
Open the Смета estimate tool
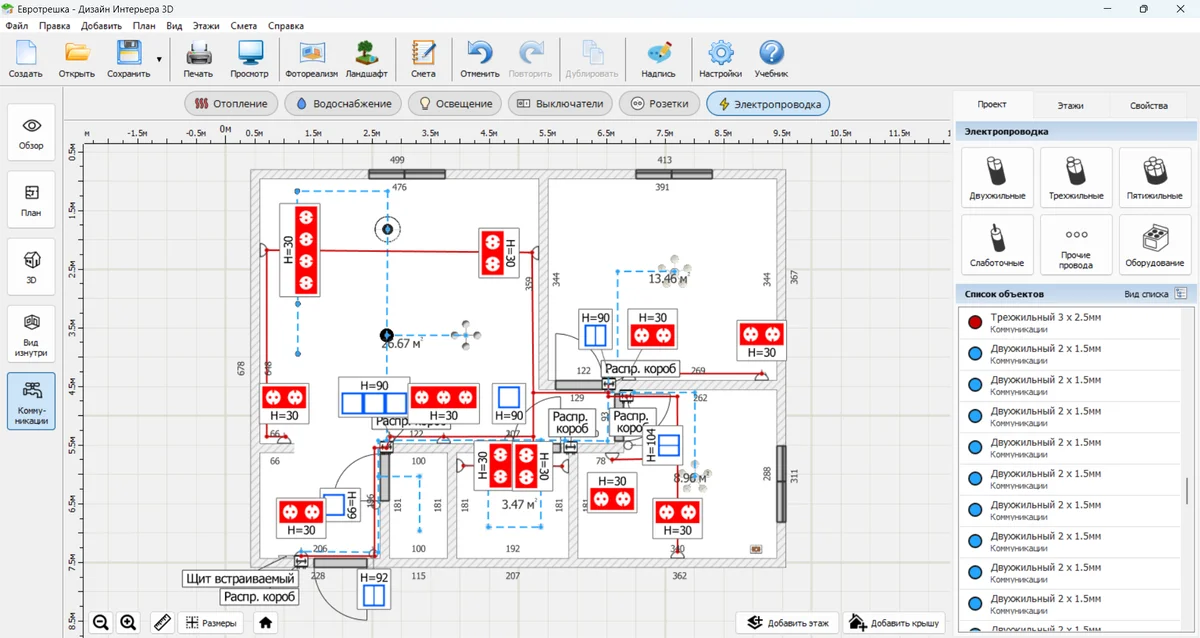coord(423,59)
